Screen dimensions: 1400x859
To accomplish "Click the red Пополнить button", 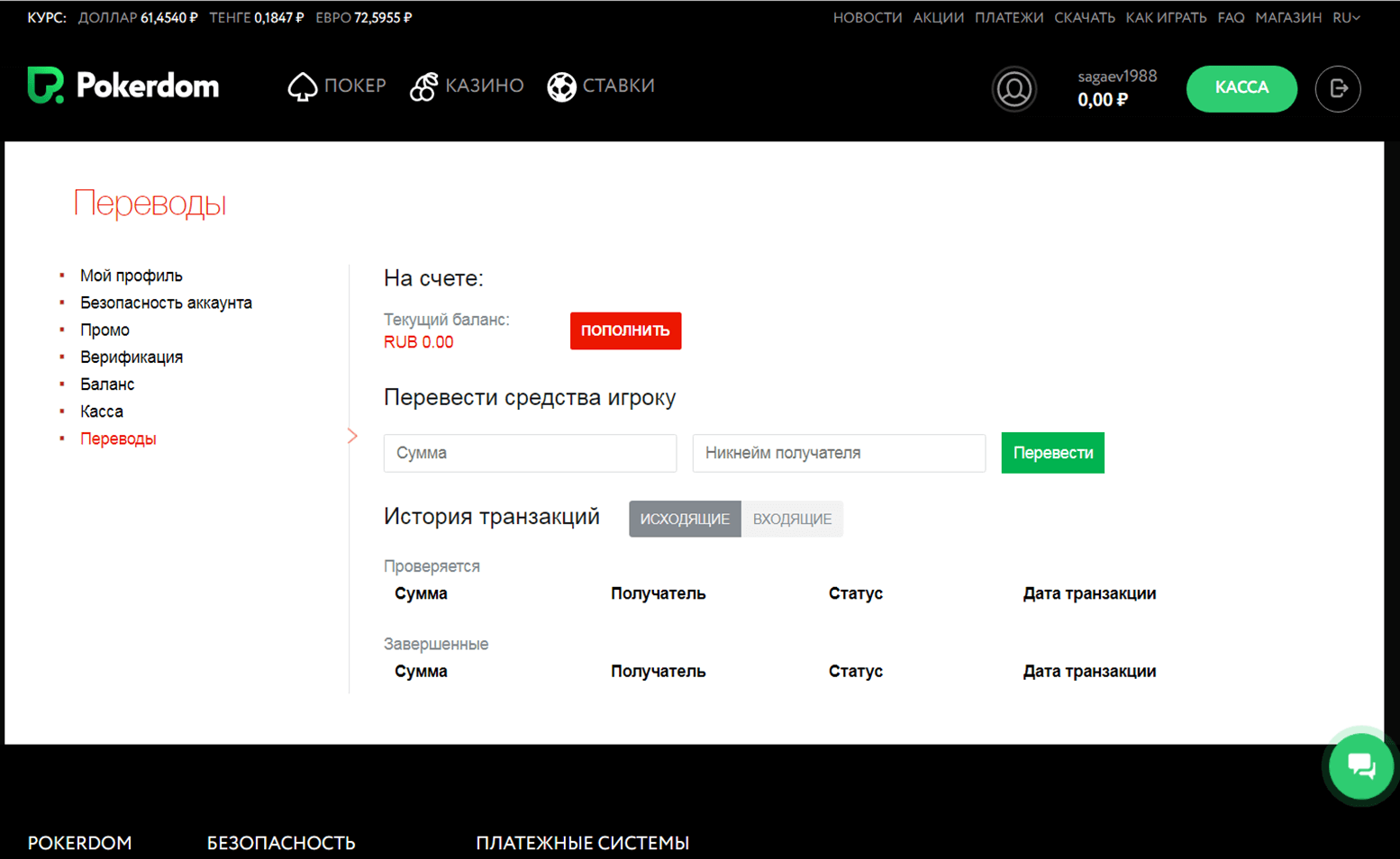I will tap(625, 330).
